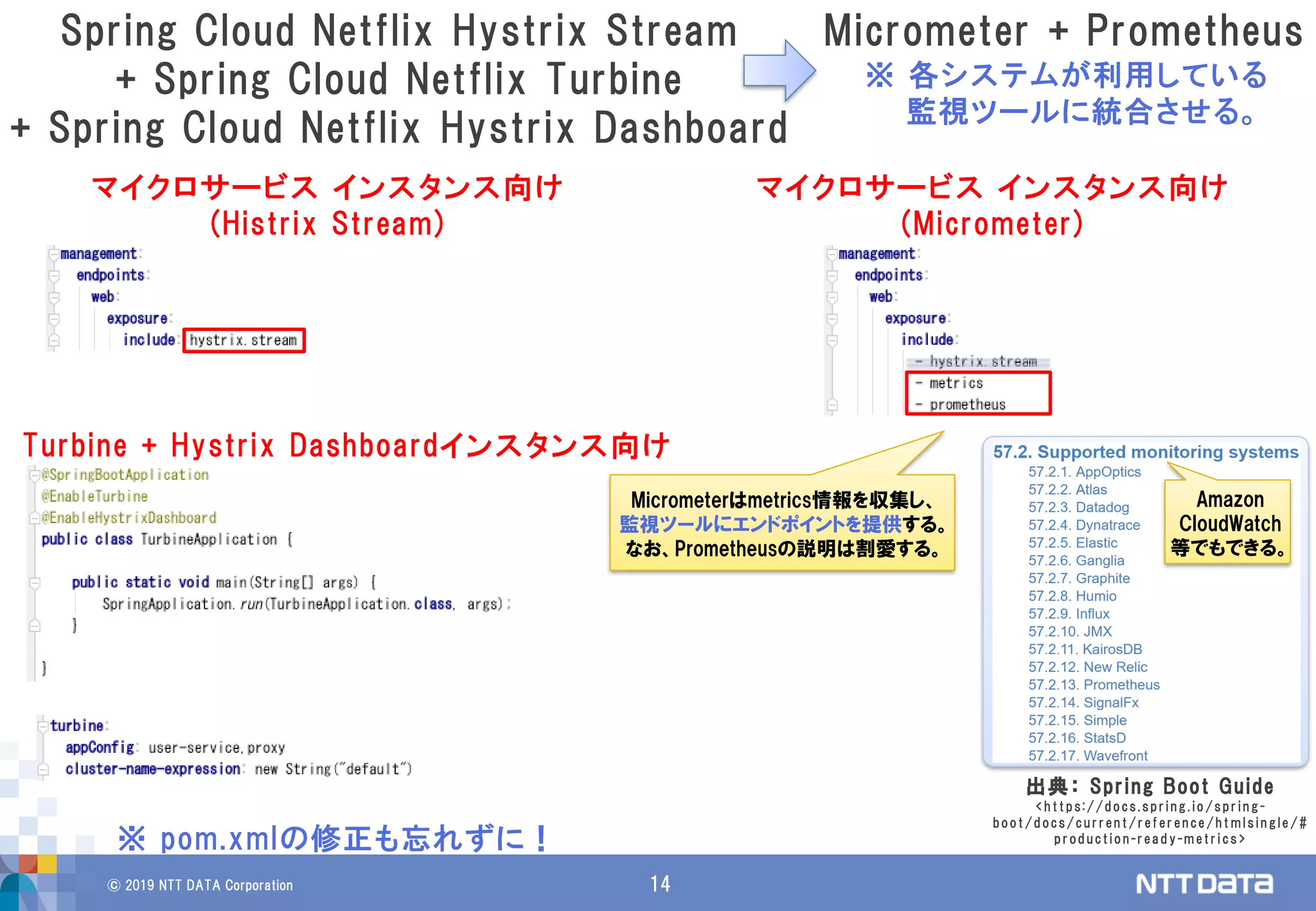The width and height of the screenshot is (1316, 911).
Task: Click the Micrometer metrics explanation callout
Action: (782, 523)
